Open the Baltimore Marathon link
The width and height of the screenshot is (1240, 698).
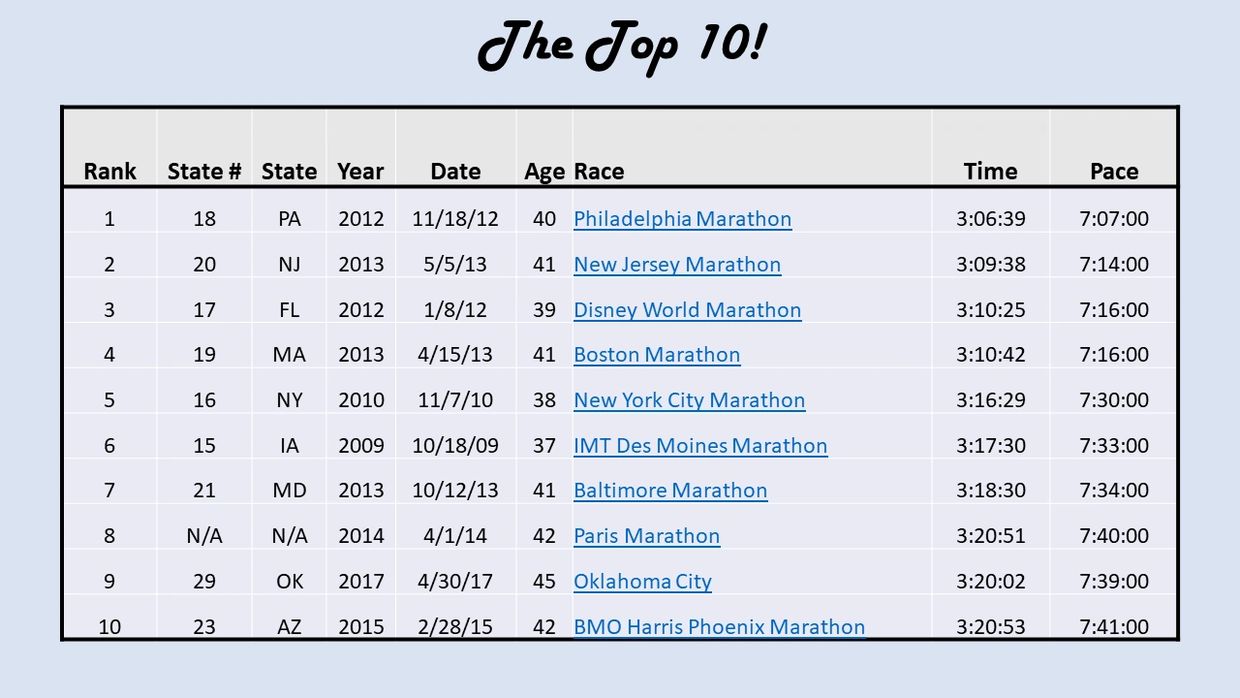(670, 491)
